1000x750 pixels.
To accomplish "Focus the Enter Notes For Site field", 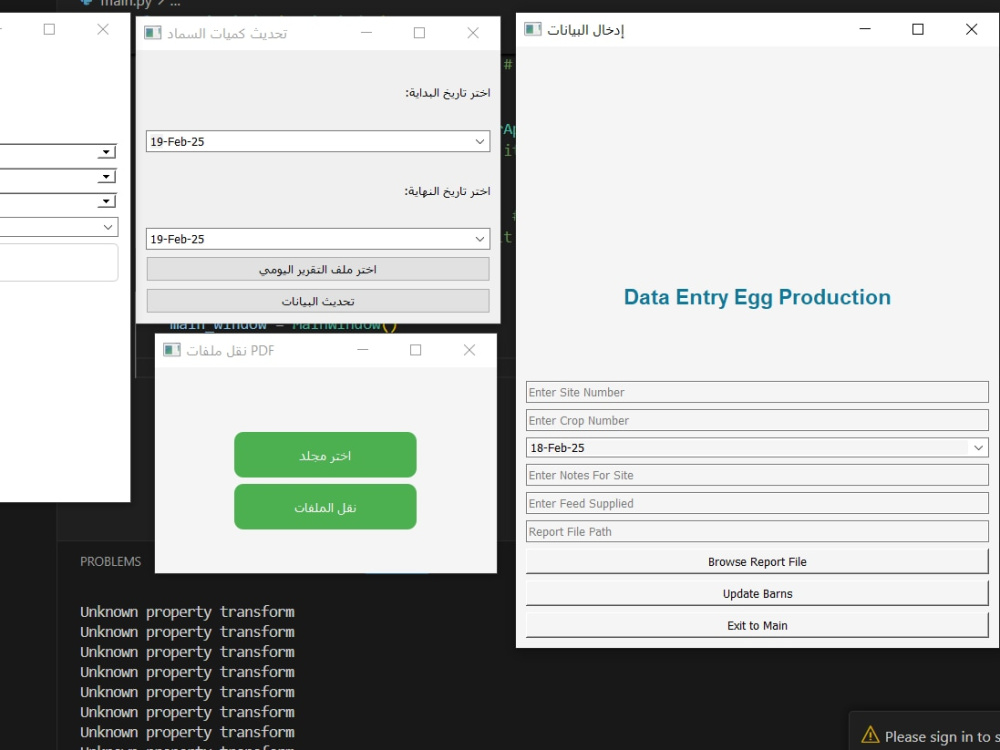I will pyautogui.click(x=757, y=475).
